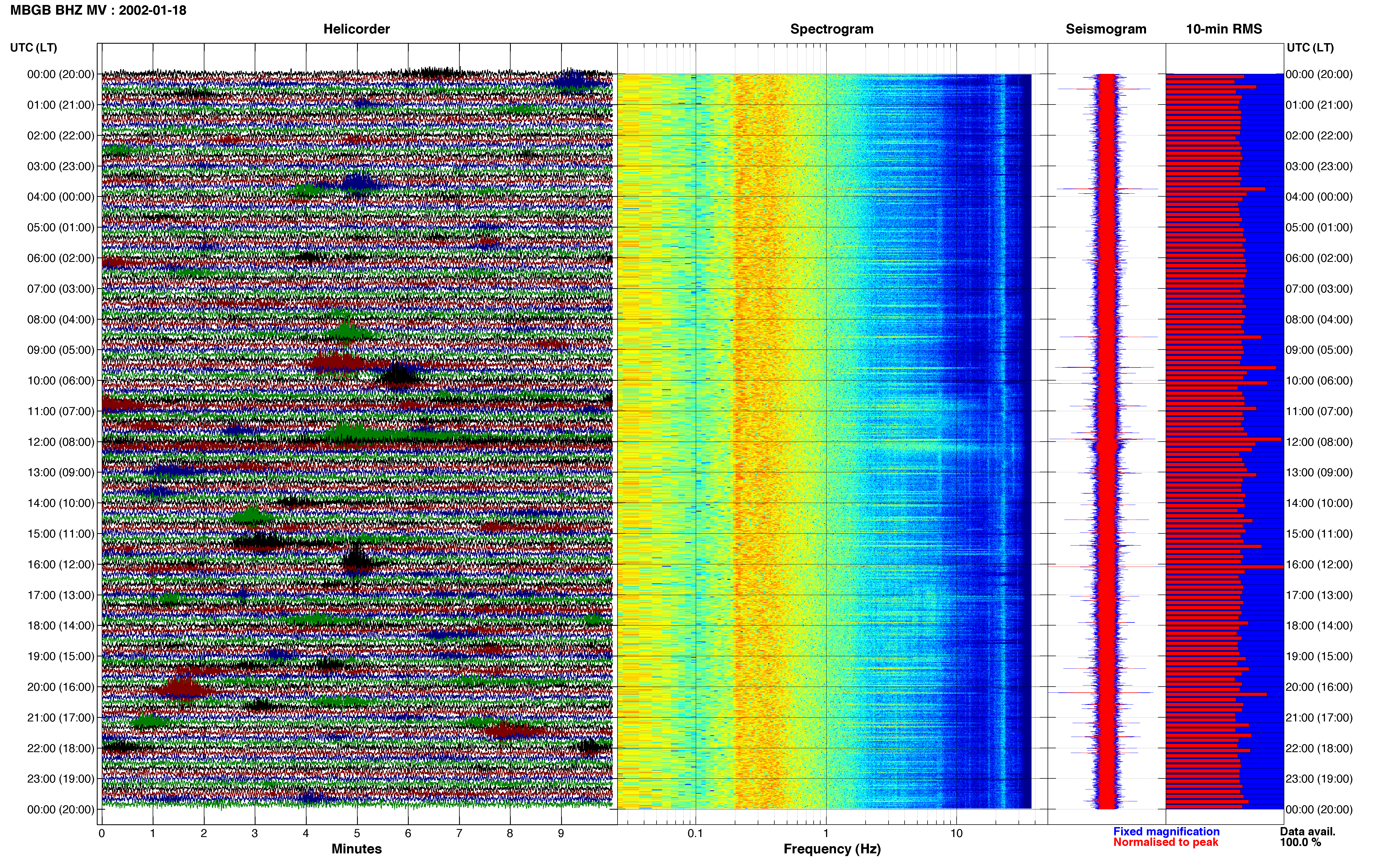Image resolution: width=1388 pixels, height=868 pixels.
Task: Click the '9' minutes tick label
Action: pyautogui.click(x=561, y=833)
